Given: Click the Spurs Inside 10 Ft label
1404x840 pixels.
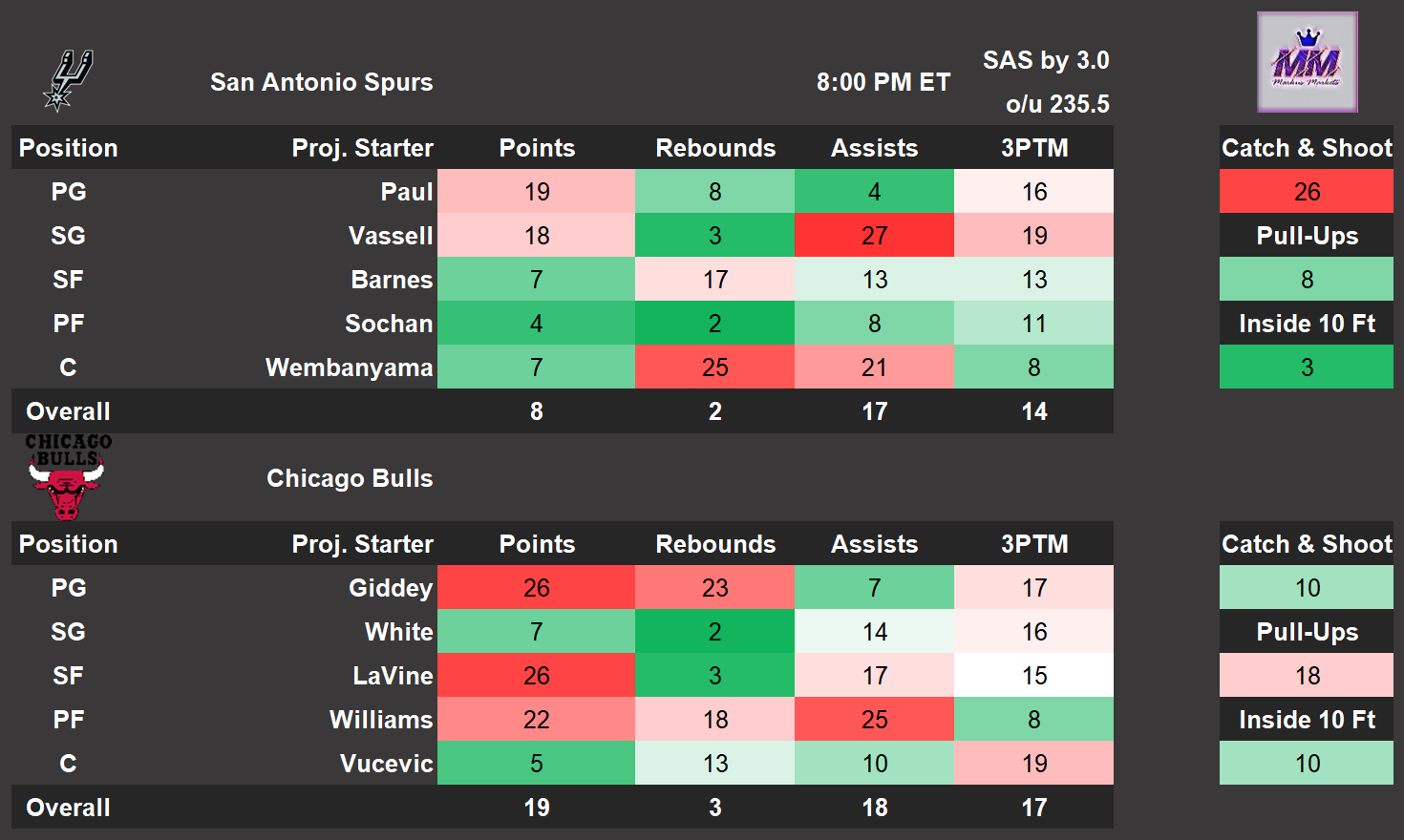Looking at the screenshot, I should [x=1307, y=324].
